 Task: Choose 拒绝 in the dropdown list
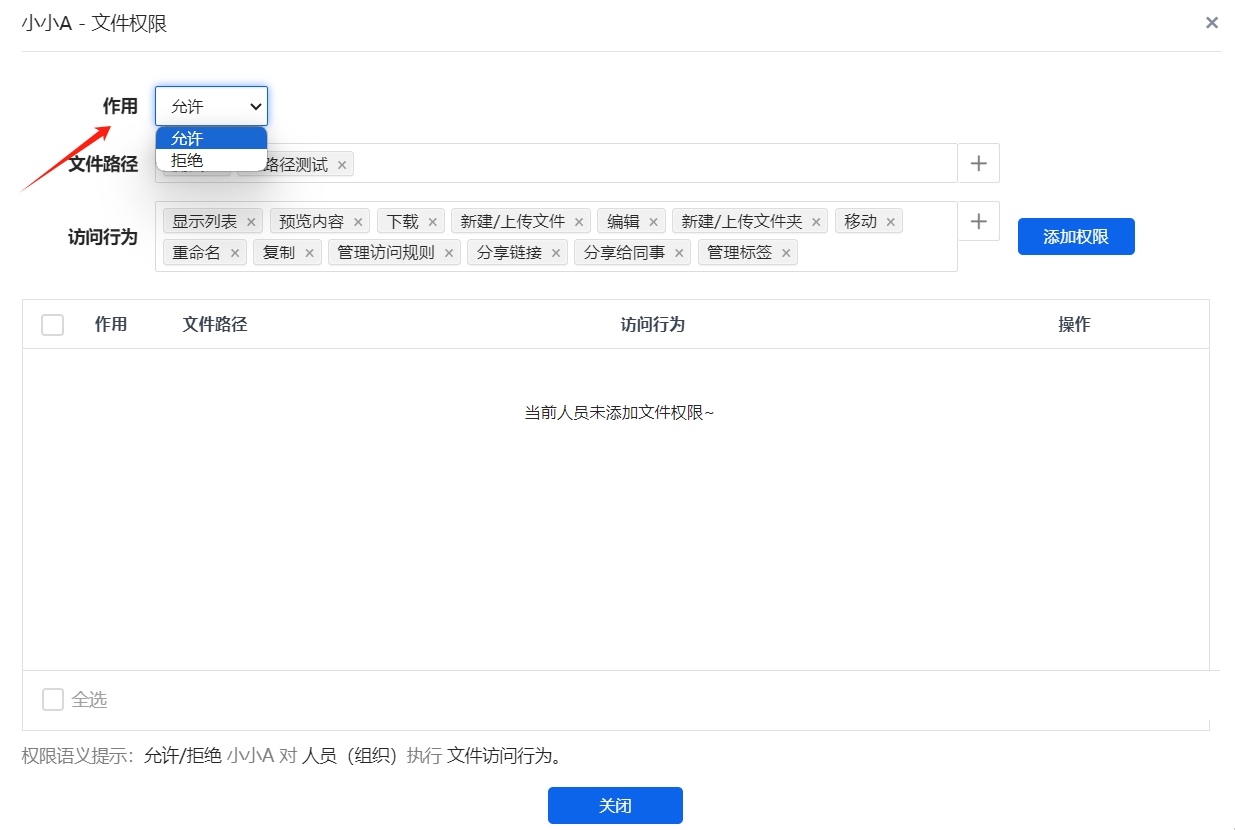click(x=211, y=160)
